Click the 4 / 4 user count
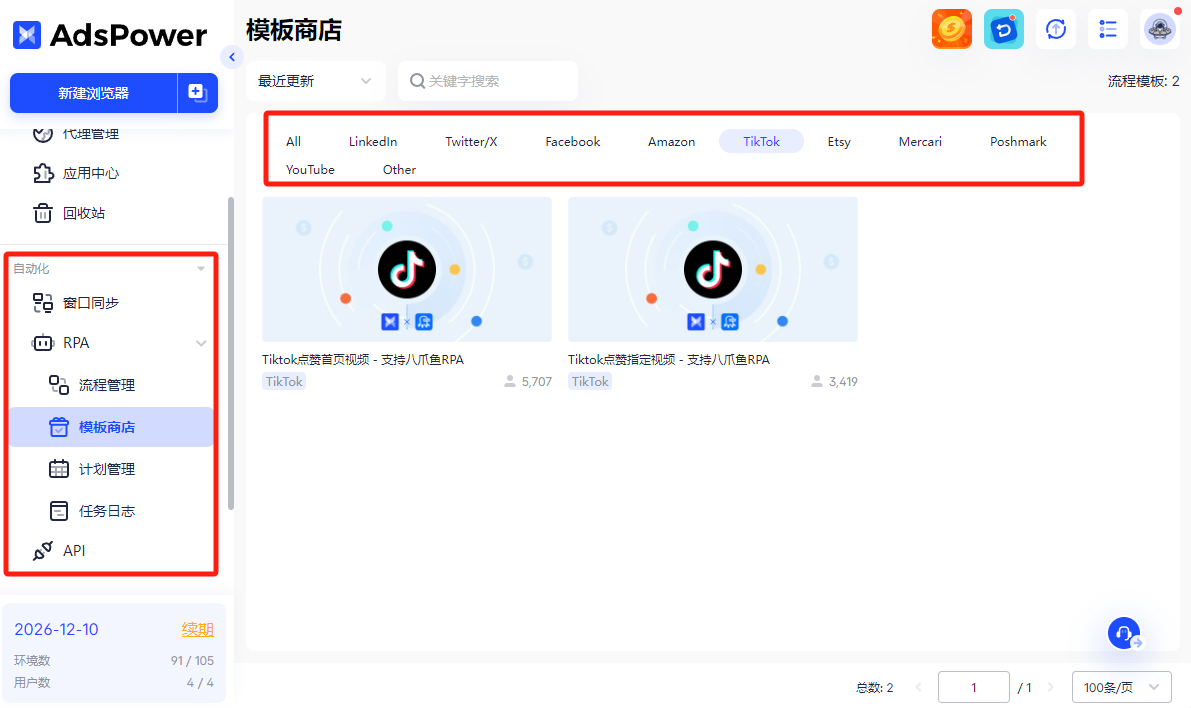The height and width of the screenshot is (708, 1191). pyautogui.click(x=200, y=683)
